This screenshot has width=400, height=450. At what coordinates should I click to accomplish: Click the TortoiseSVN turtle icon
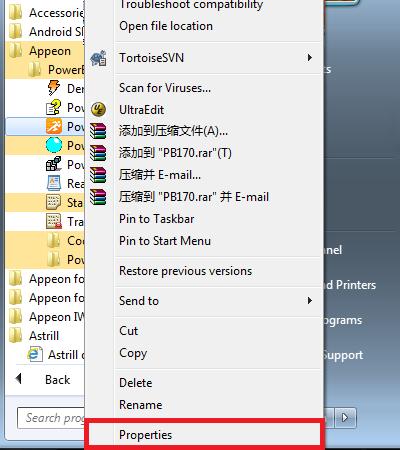[98, 58]
